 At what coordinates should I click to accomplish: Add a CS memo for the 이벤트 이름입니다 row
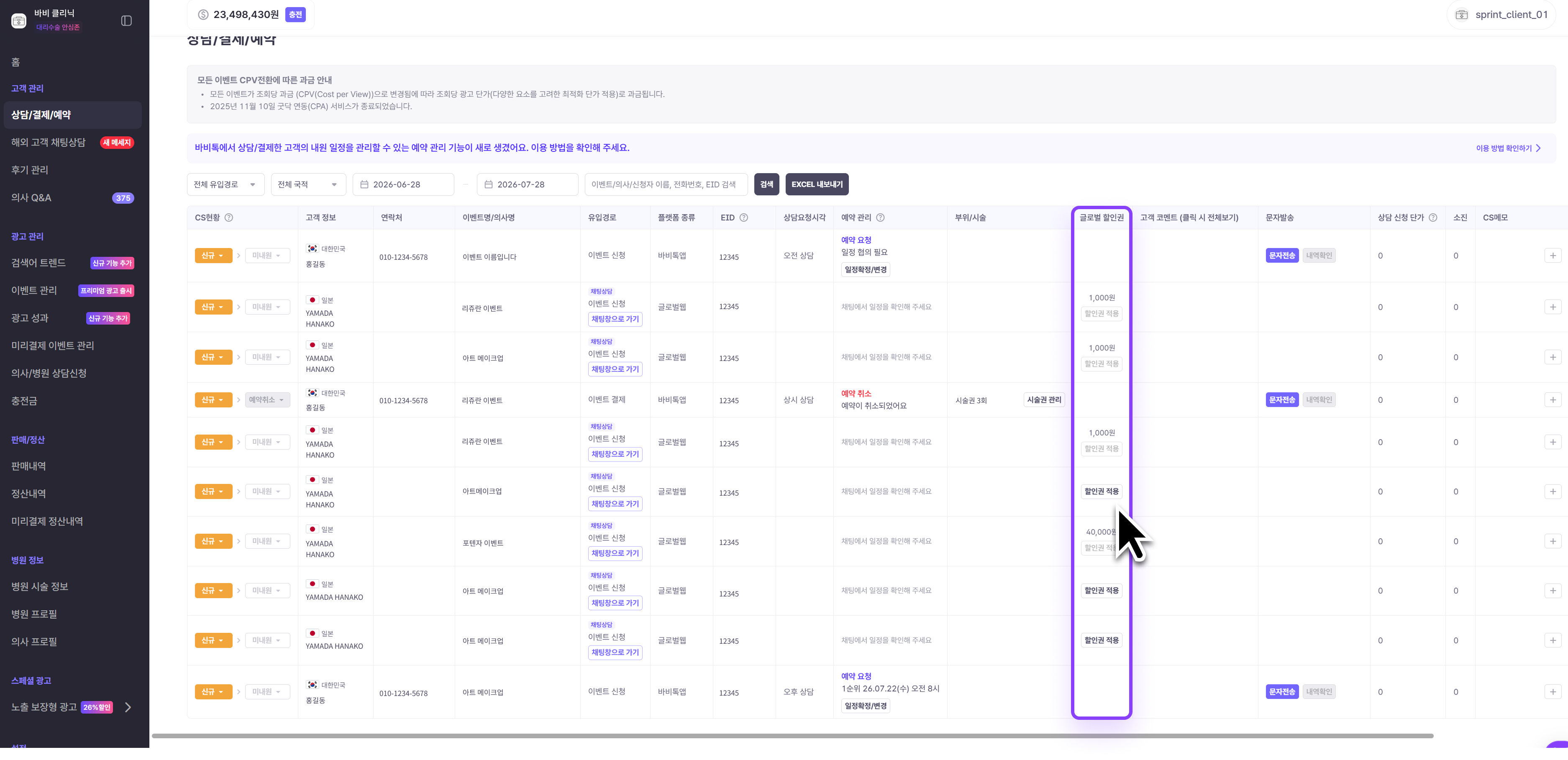[1553, 256]
